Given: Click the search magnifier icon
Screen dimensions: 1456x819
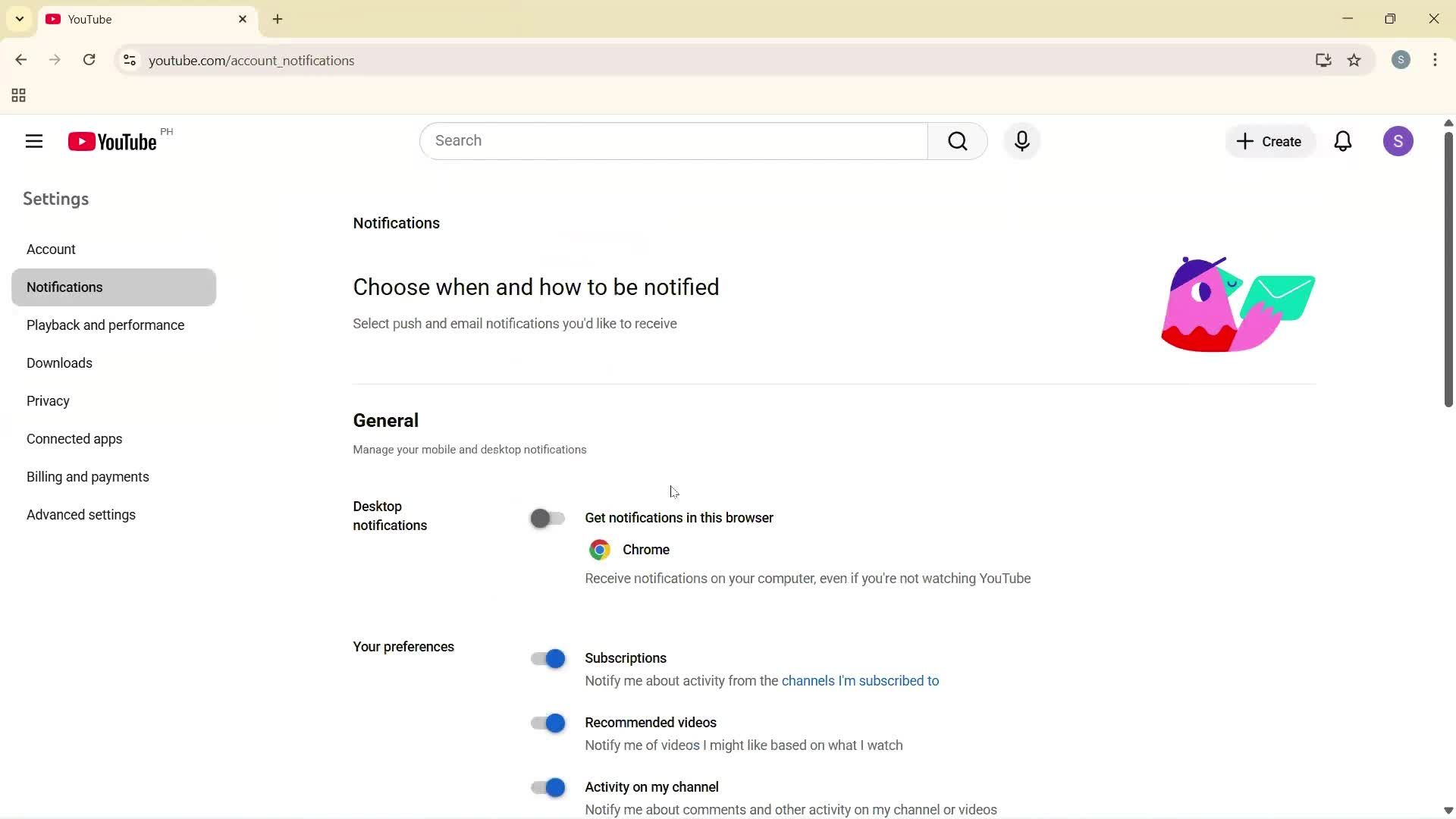Looking at the screenshot, I should tap(958, 141).
